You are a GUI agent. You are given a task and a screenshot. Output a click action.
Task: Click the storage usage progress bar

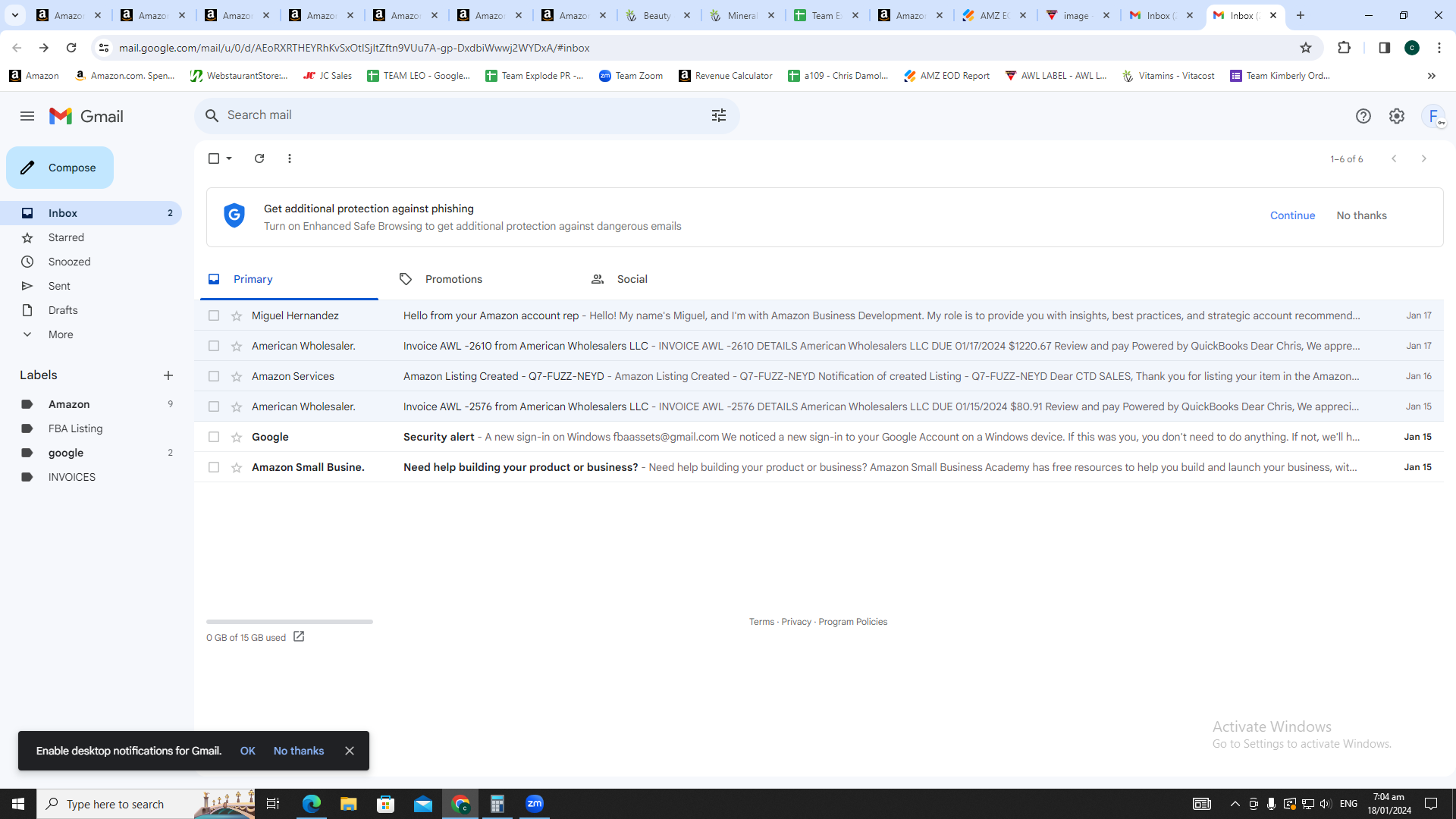click(290, 622)
